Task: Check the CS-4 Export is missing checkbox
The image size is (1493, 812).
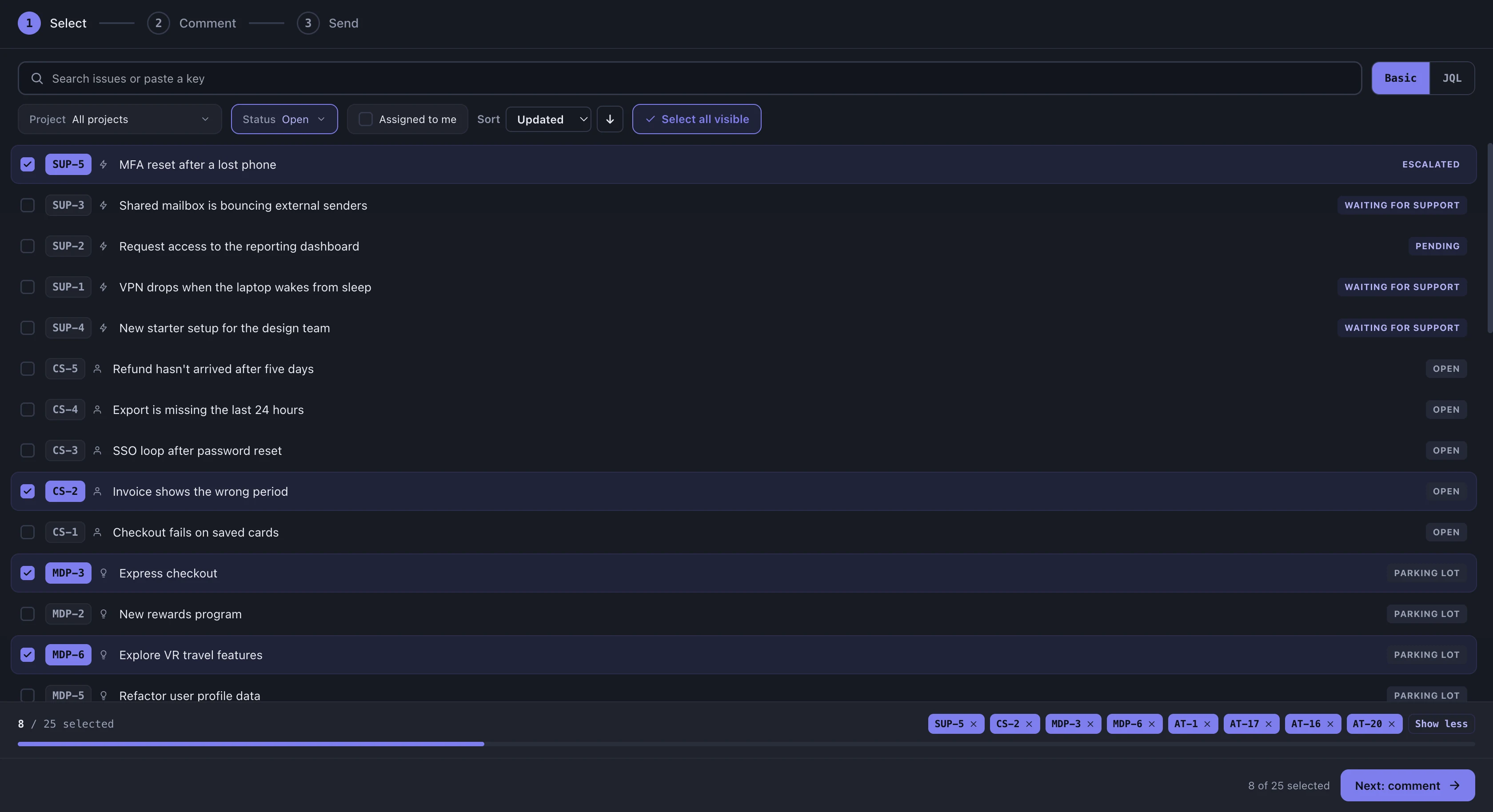Action: coord(27,410)
